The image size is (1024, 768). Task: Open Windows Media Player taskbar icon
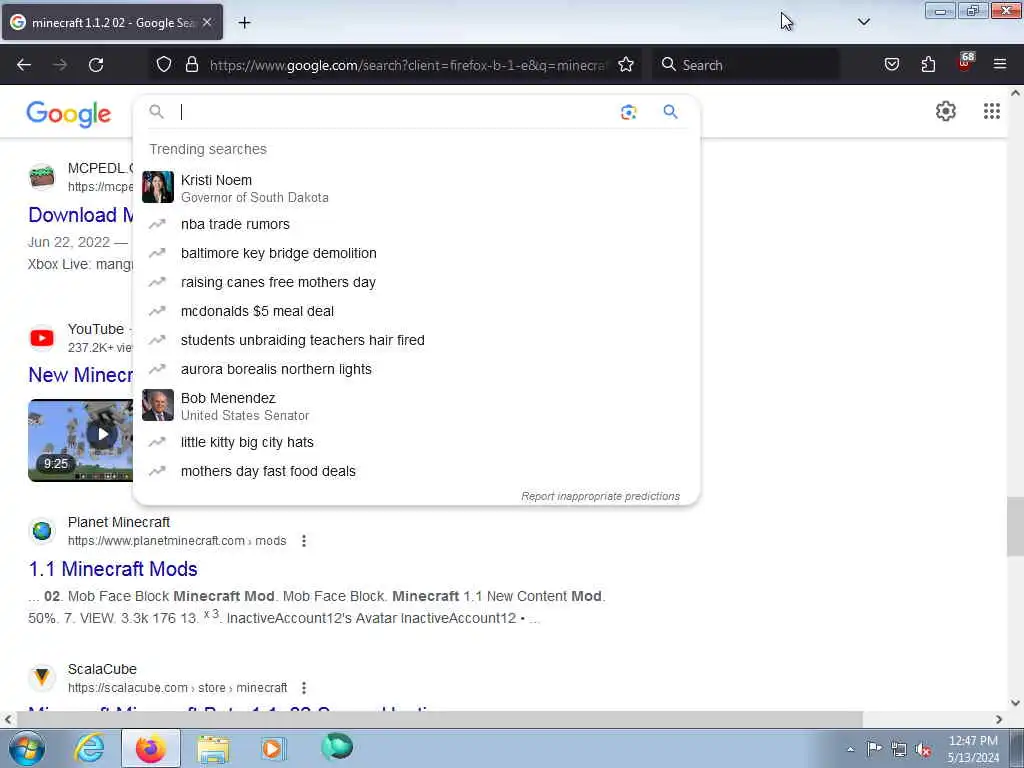coord(273,748)
